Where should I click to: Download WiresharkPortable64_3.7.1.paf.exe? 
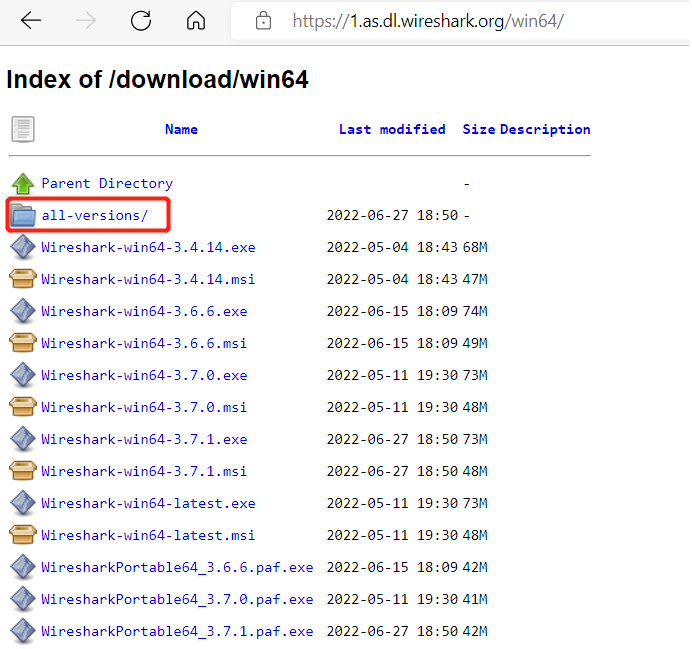tap(177, 631)
